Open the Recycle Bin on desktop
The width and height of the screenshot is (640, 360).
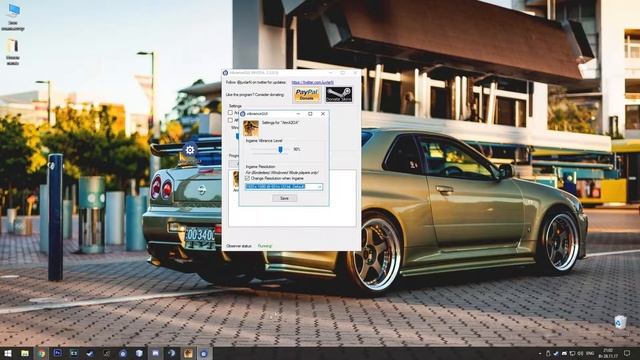click(620, 322)
